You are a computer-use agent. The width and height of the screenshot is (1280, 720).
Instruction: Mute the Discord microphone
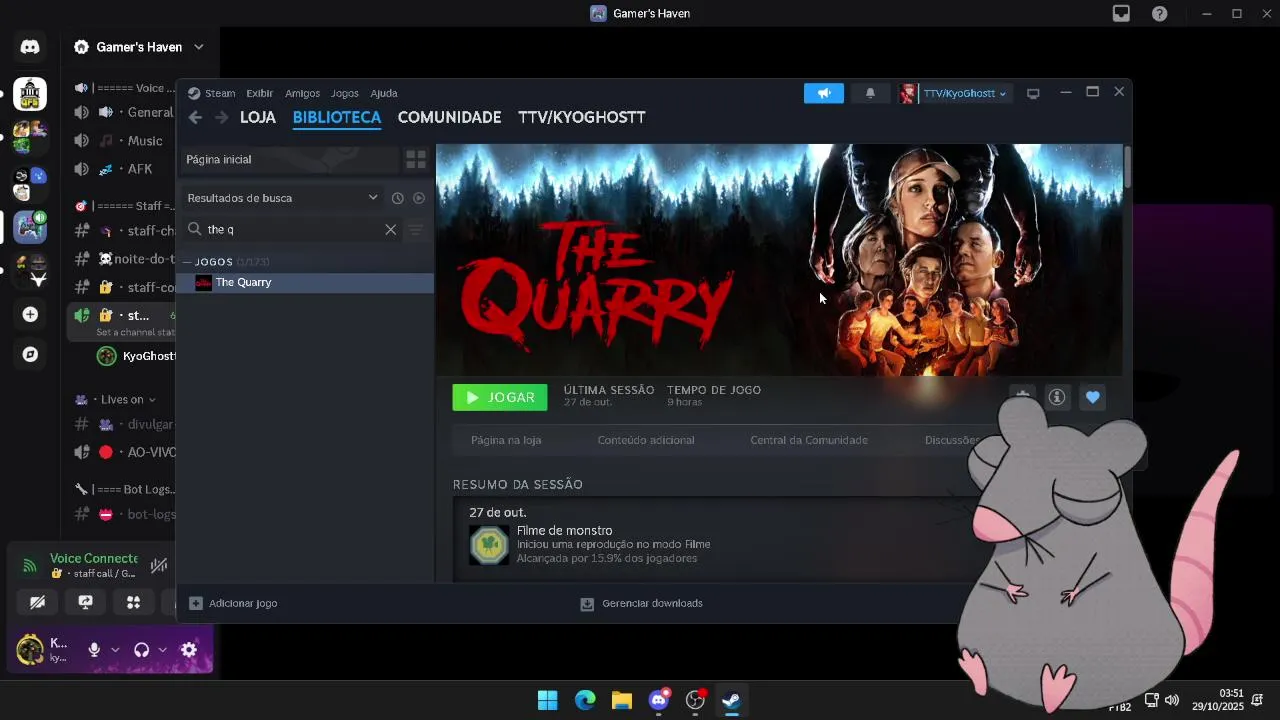pyautogui.click(x=94, y=650)
